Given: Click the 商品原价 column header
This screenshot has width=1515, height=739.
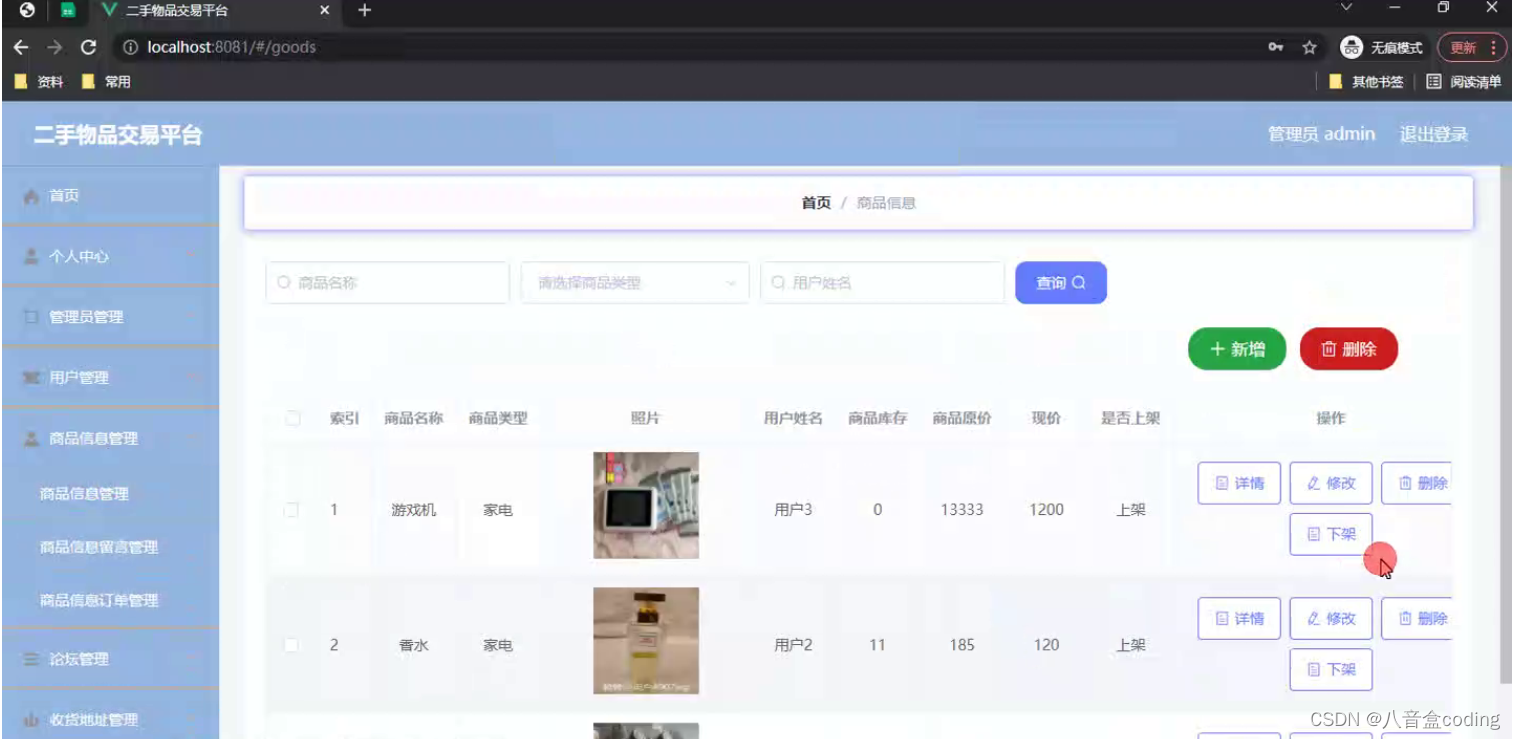Looking at the screenshot, I should point(962,418).
